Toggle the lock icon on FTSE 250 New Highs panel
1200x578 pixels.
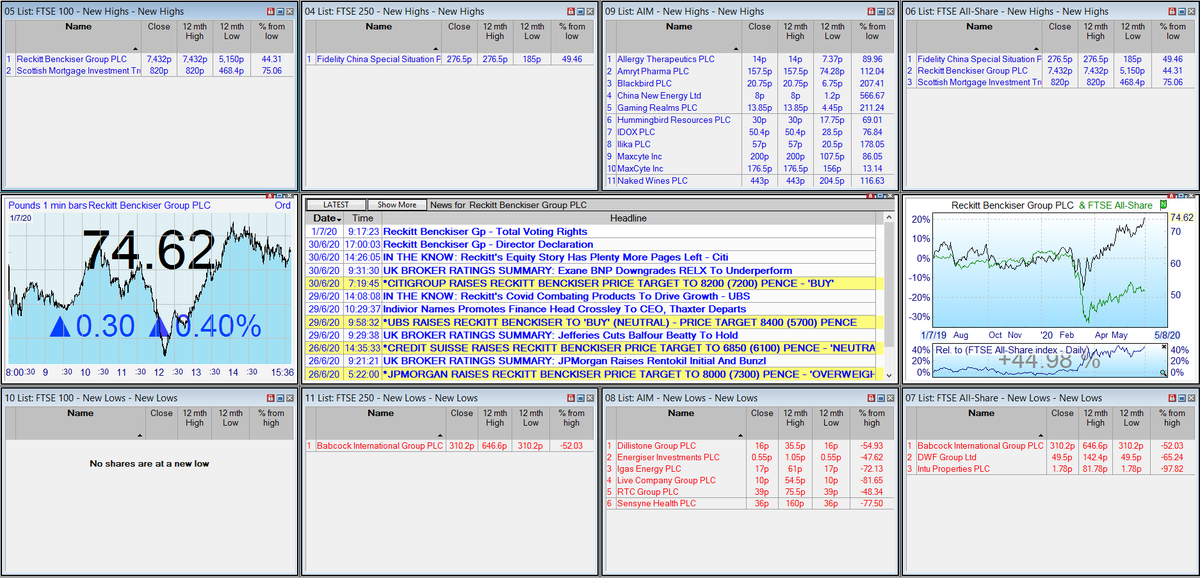tap(570, 11)
